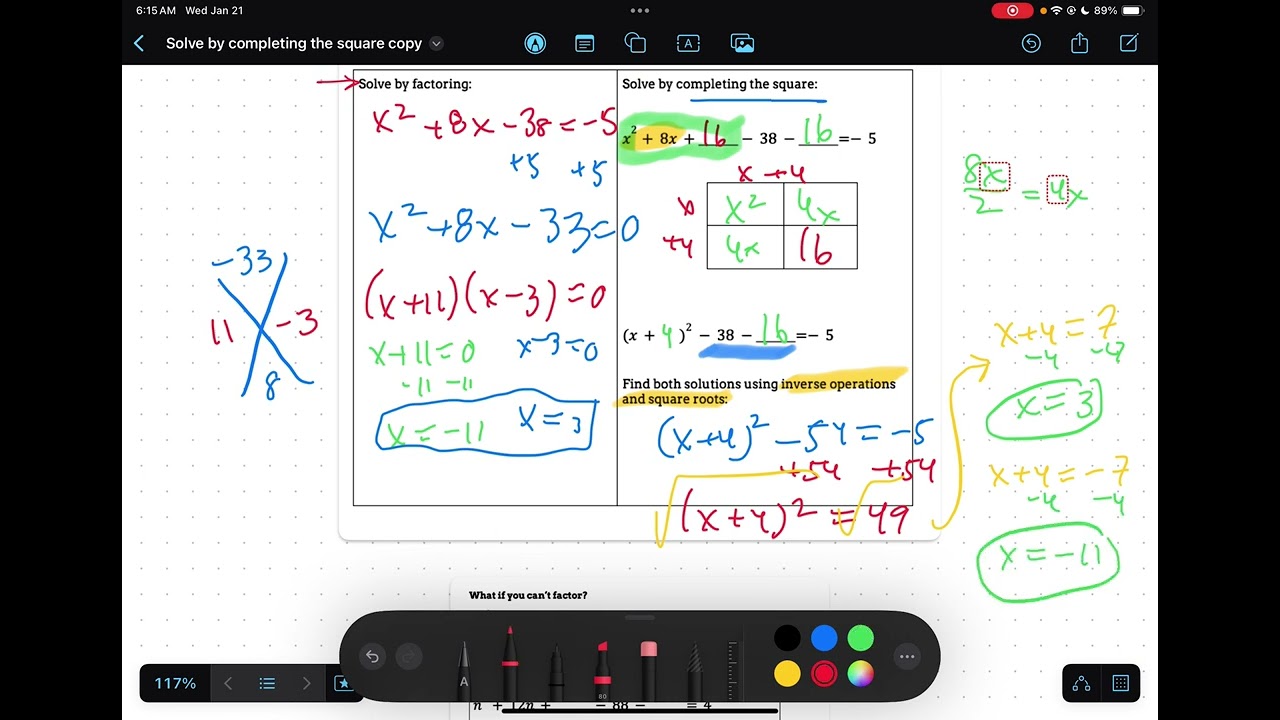Tap the Wi-Fi status icon
This screenshot has width=1280, height=720.
[1057, 10]
